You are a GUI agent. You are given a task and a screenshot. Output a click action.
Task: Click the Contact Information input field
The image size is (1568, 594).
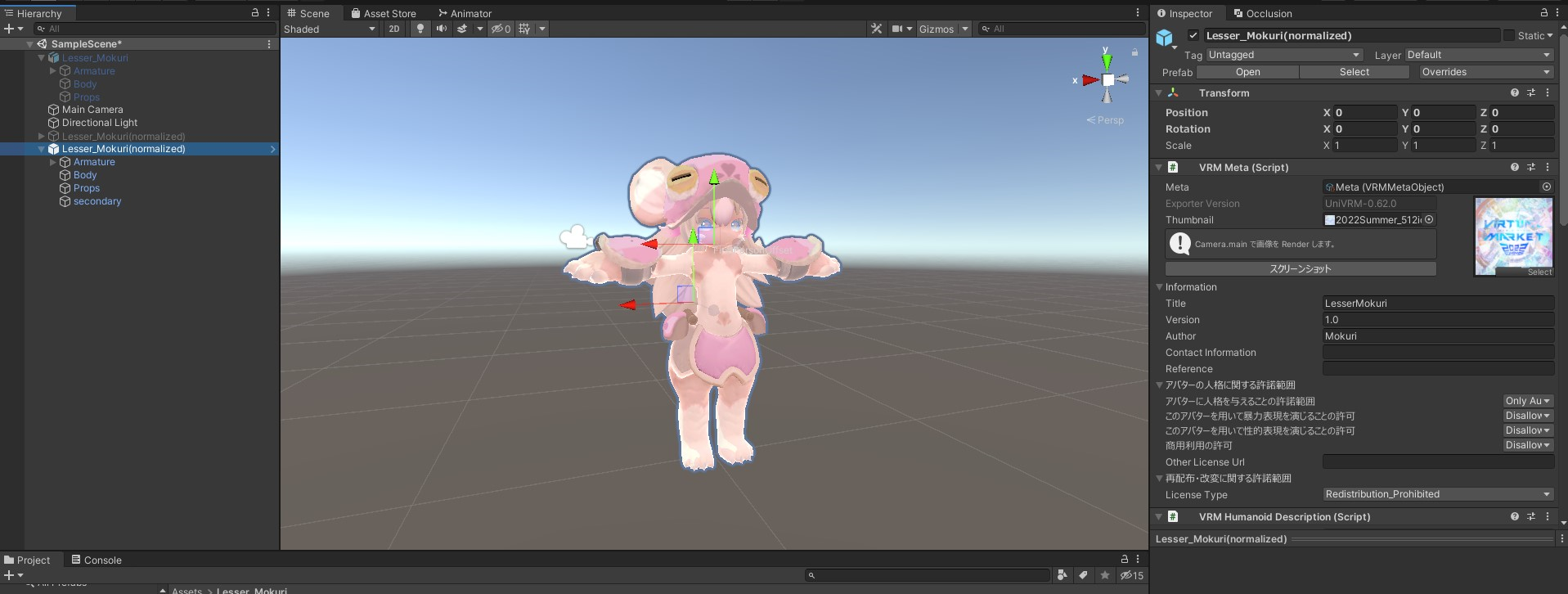[1437, 353]
